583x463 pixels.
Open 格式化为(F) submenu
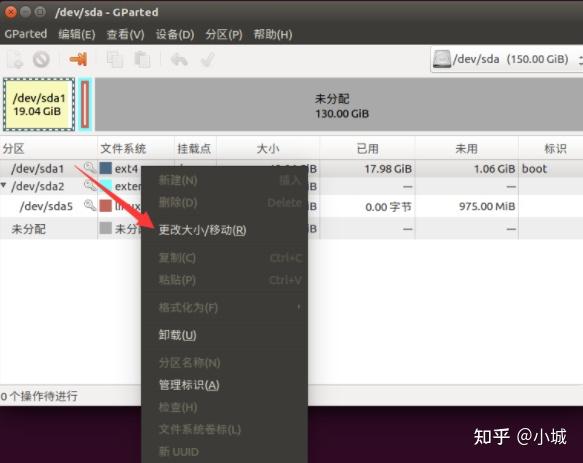pyautogui.click(x=225, y=308)
